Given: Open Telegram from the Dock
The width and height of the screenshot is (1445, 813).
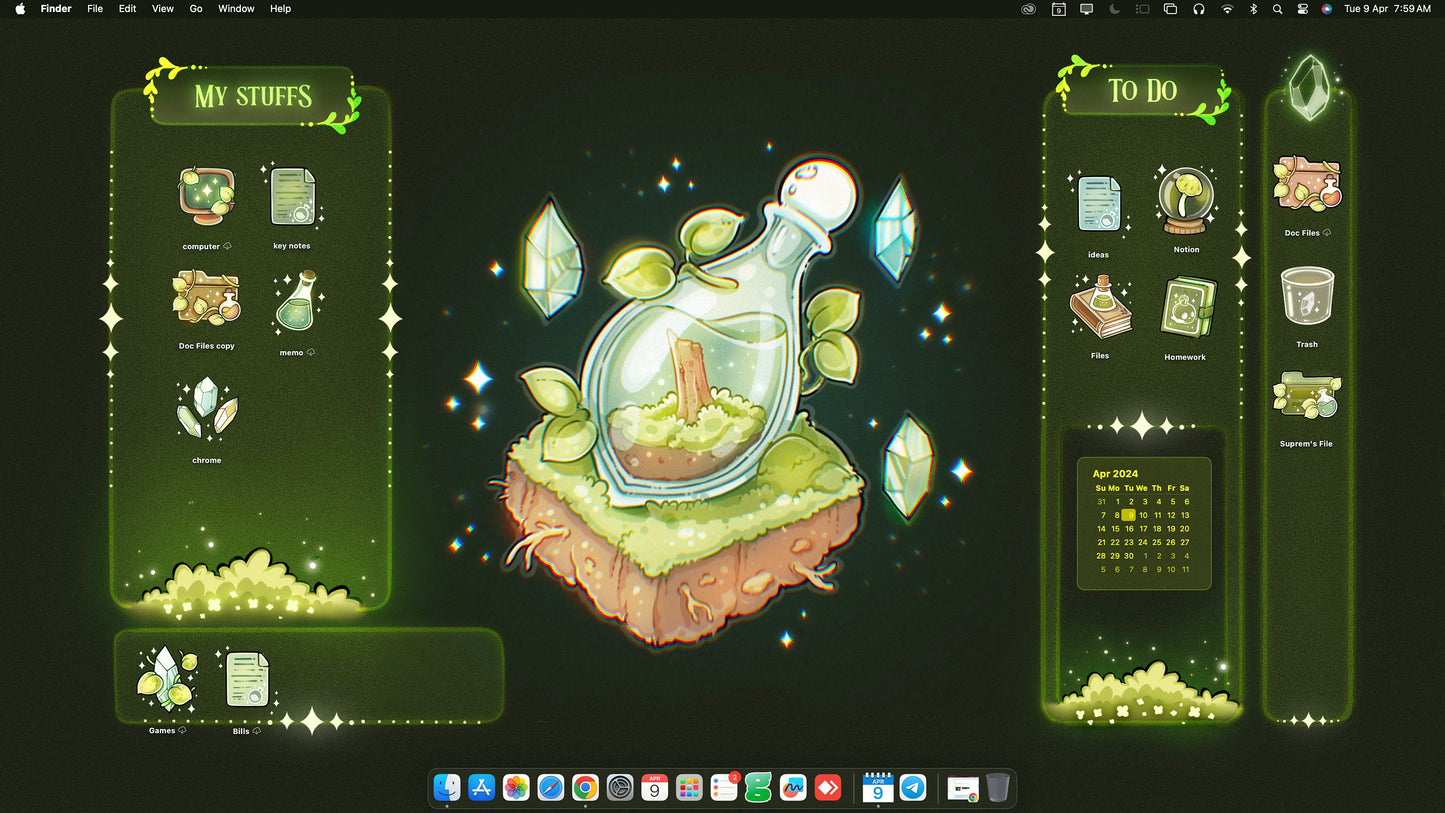Looking at the screenshot, I should tap(912, 787).
